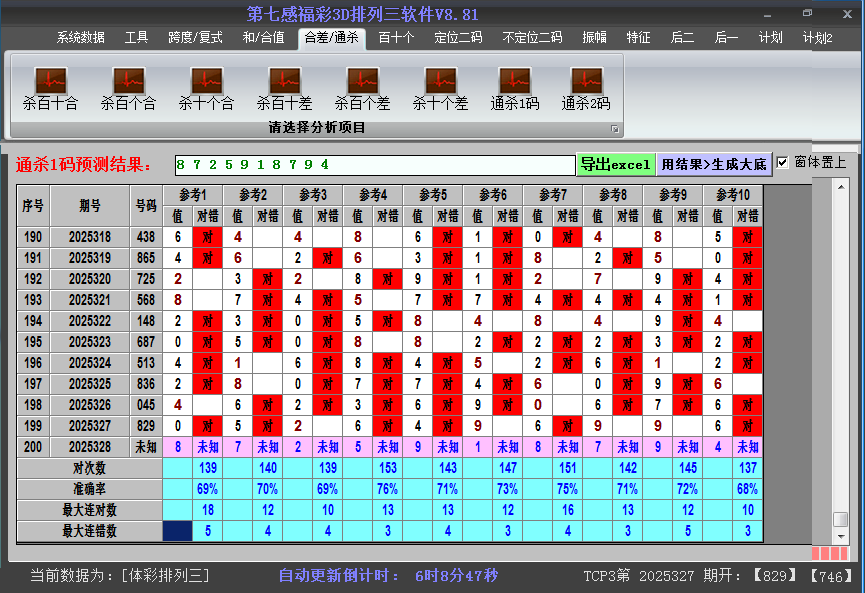Select the 杀百十合 analysis icon
This screenshot has height=593, width=865.
[x=49, y=85]
